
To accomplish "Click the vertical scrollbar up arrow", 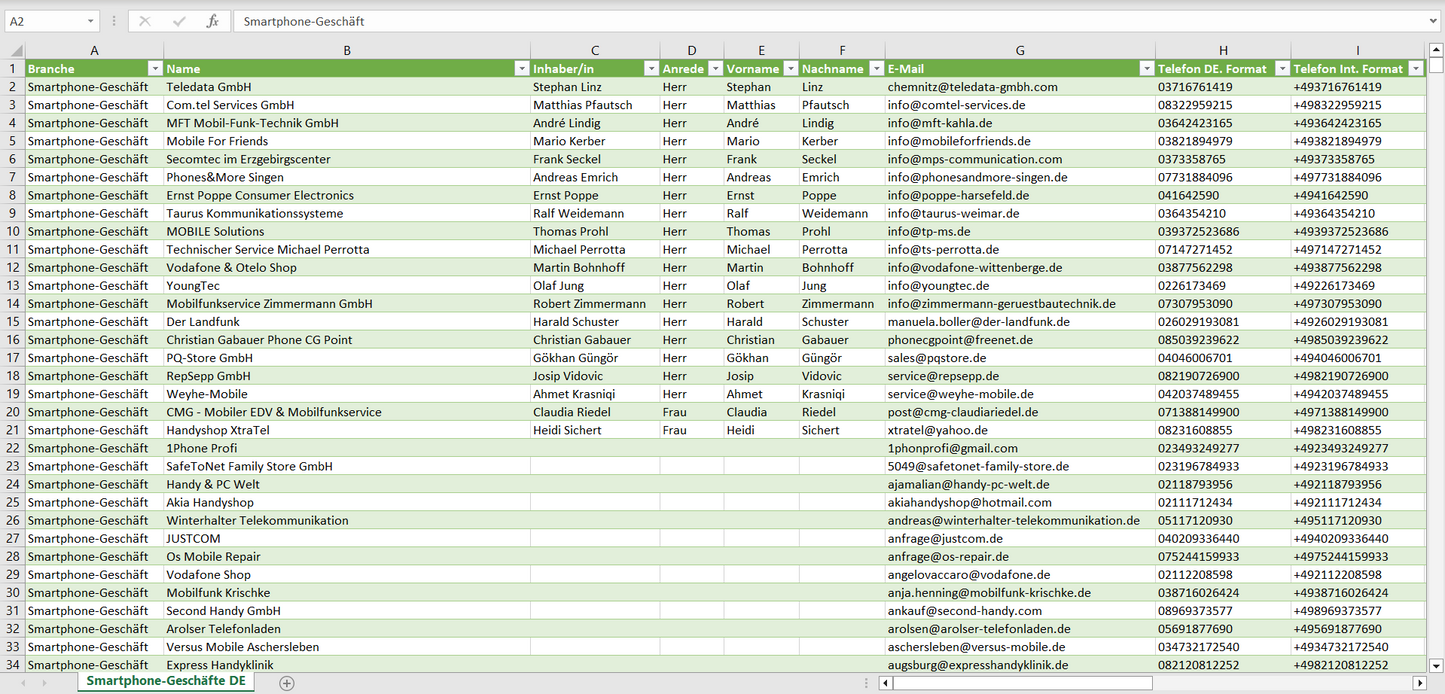I will (1436, 50).
